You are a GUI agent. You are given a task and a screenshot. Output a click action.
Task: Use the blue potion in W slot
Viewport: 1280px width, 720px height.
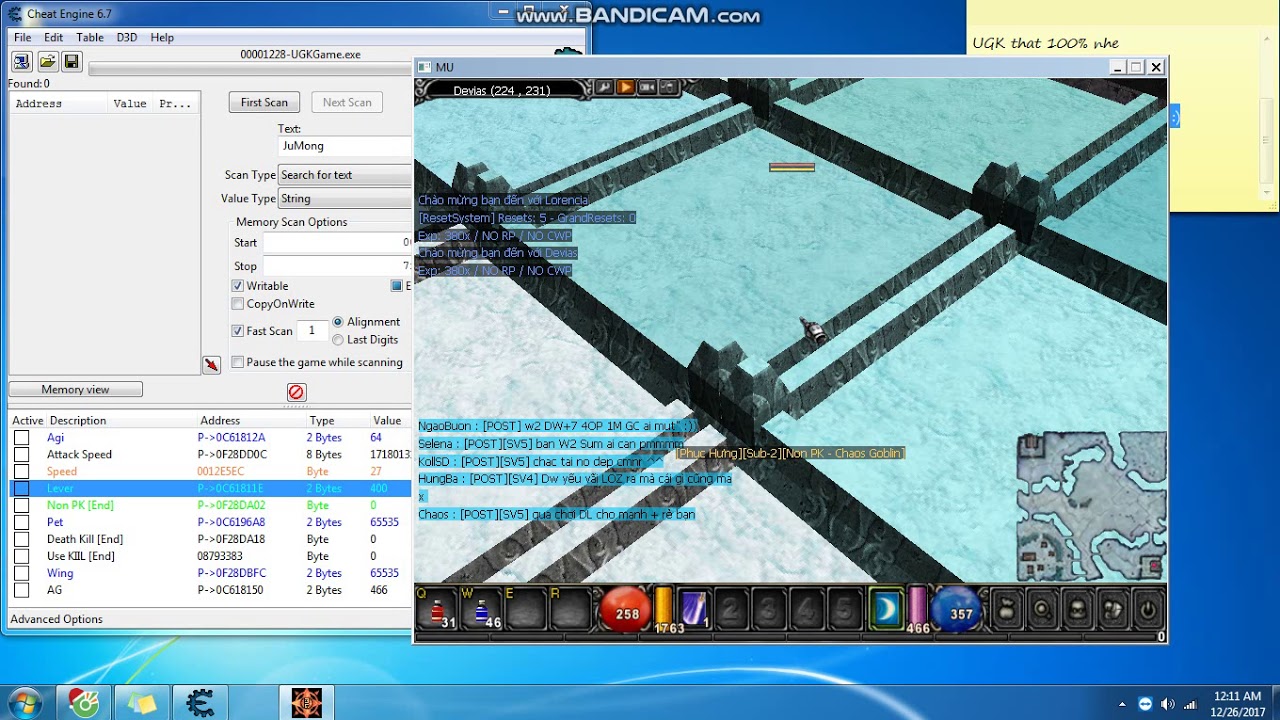click(482, 609)
